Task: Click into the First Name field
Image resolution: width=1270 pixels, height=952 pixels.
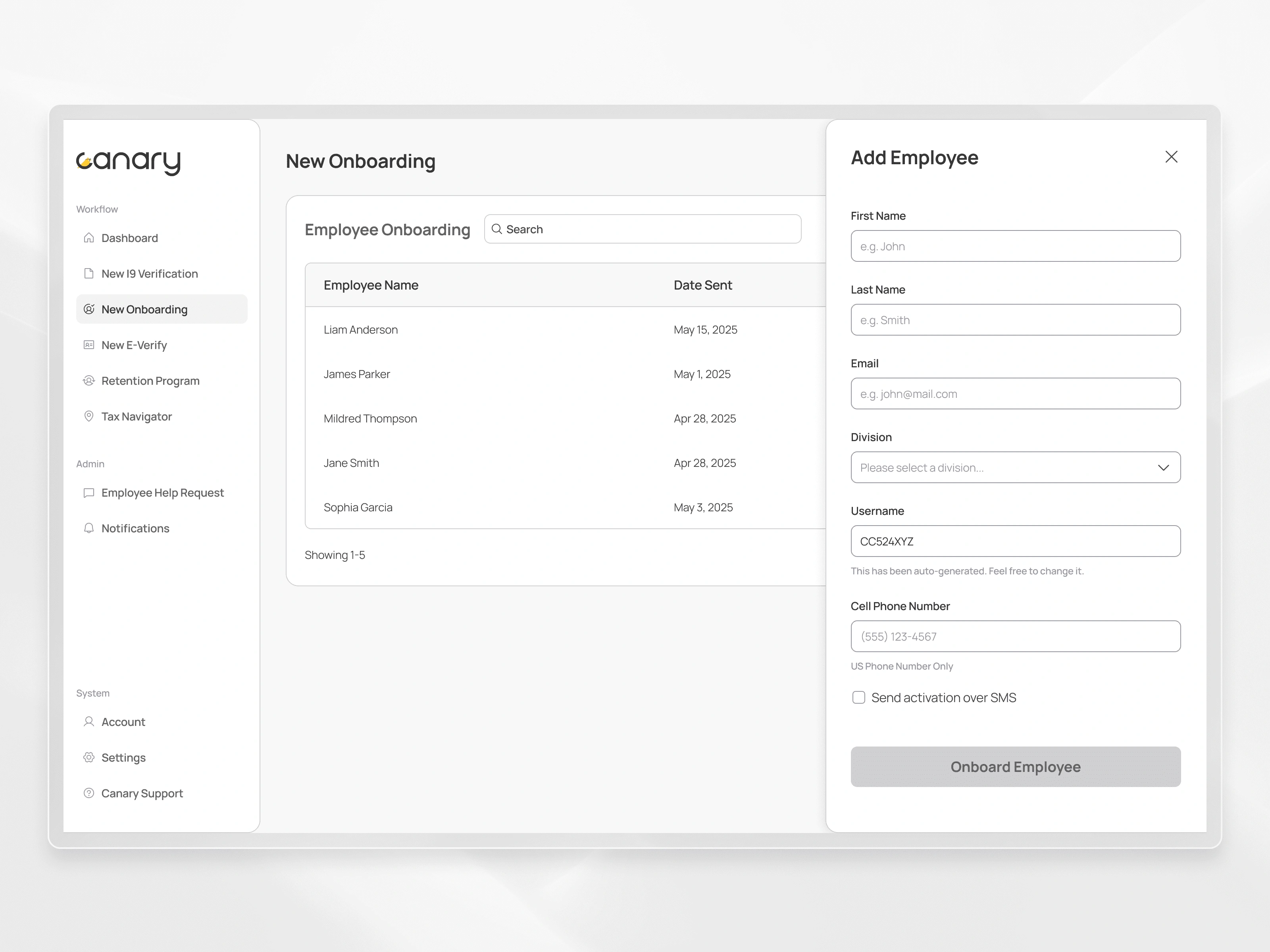Action: [x=1015, y=246]
